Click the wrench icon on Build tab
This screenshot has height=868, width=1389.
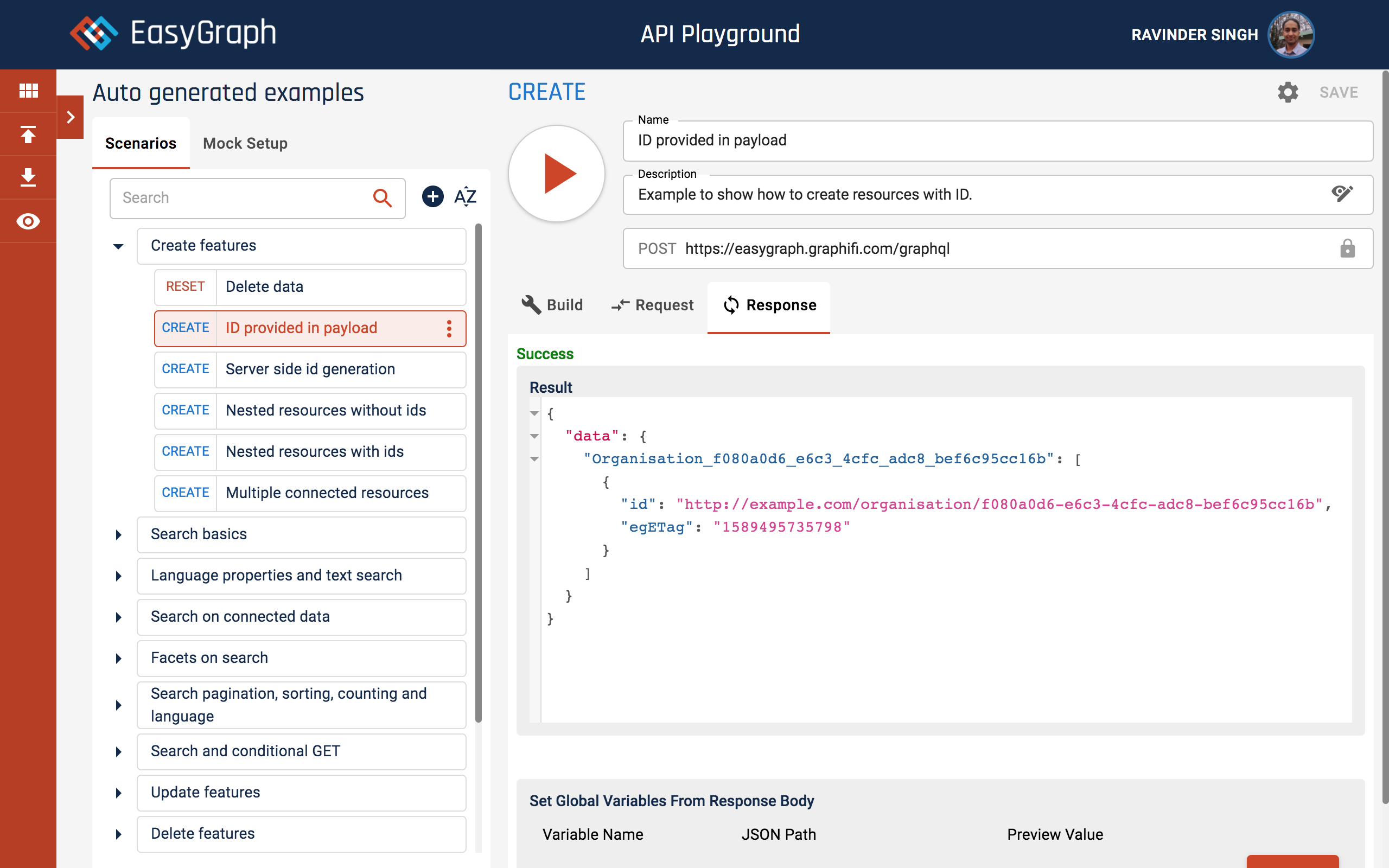(531, 305)
